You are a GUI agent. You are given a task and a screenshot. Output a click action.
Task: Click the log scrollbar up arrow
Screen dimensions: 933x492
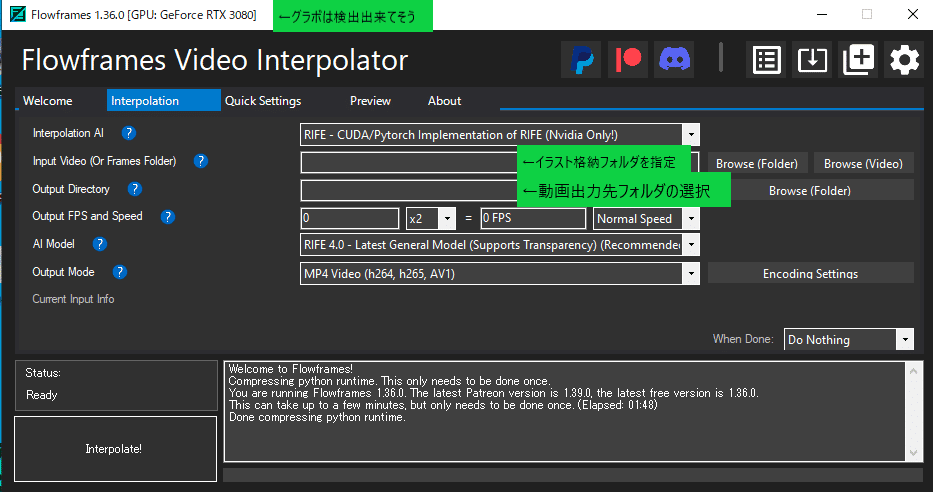(913, 371)
